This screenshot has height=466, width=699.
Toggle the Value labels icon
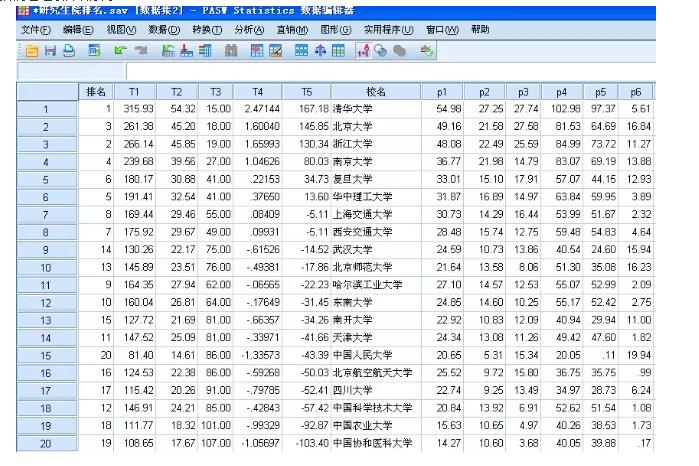pyautogui.click(x=363, y=51)
